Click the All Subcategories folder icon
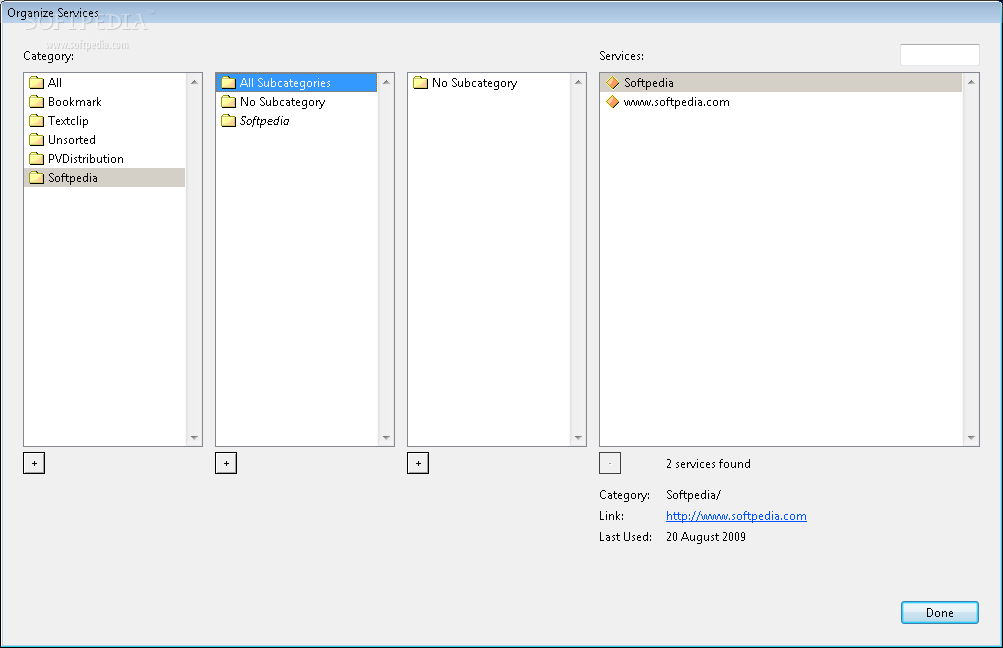The height and width of the screenshot is (648, 1003). pyautogui.click(x=228, y=83)
